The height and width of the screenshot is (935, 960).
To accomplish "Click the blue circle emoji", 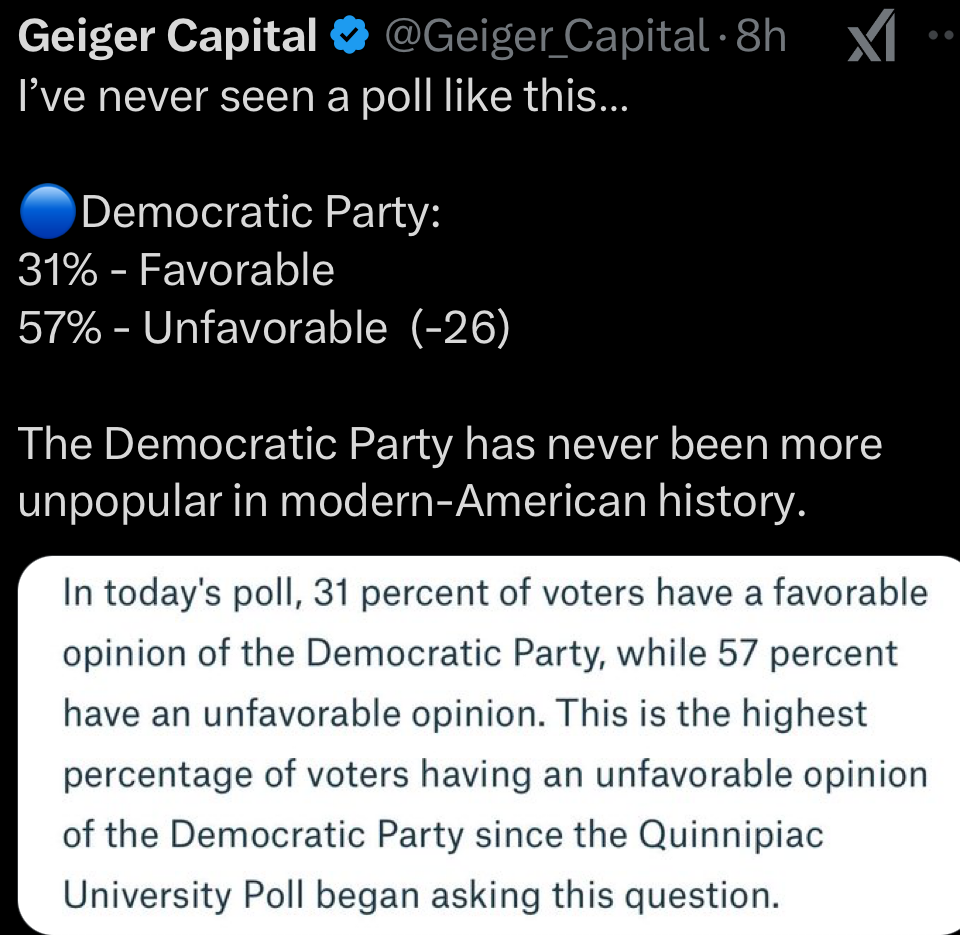I will 47,213.
